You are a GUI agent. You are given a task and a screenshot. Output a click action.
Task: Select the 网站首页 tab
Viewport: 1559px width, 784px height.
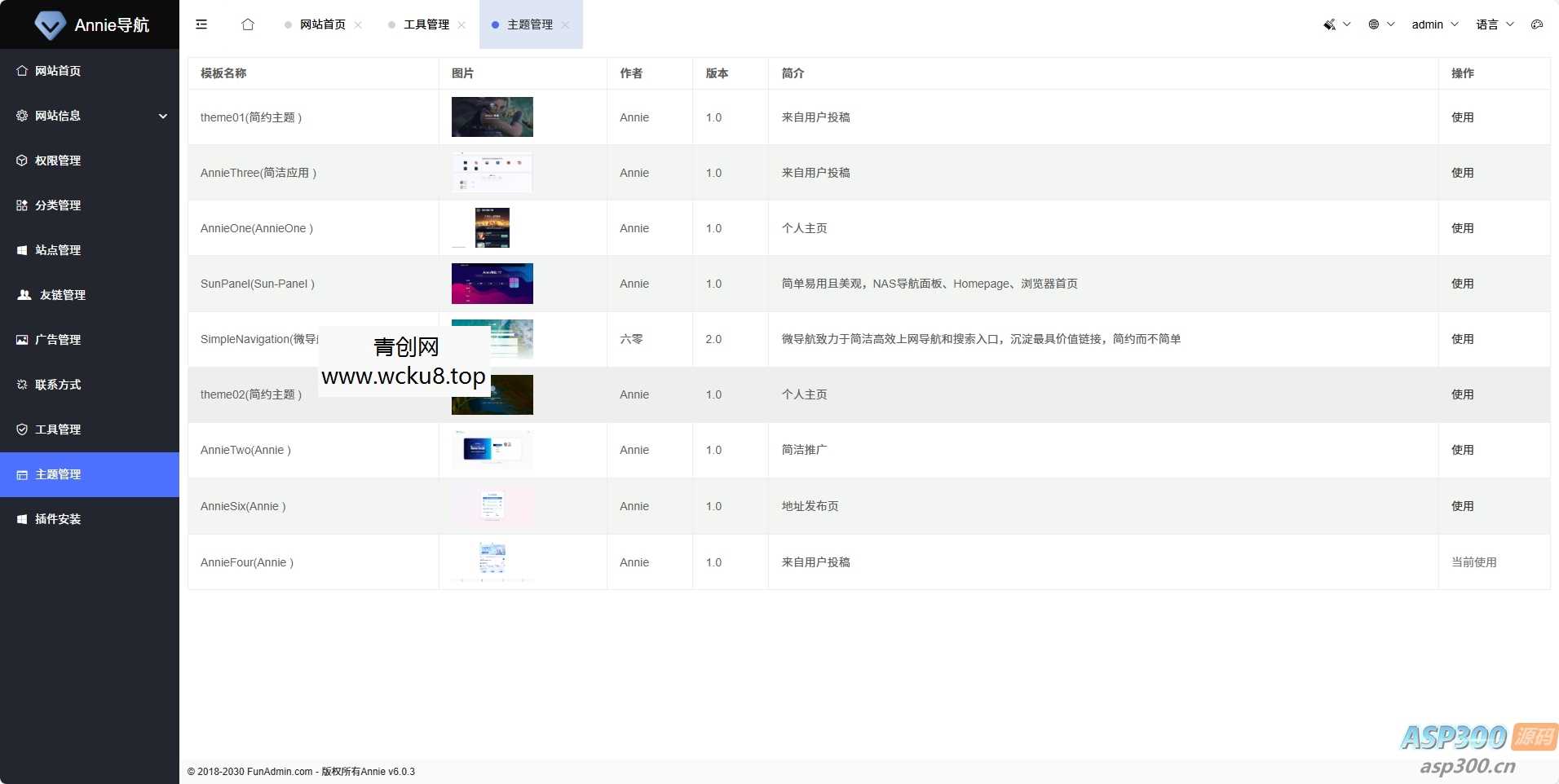[322, 24]
